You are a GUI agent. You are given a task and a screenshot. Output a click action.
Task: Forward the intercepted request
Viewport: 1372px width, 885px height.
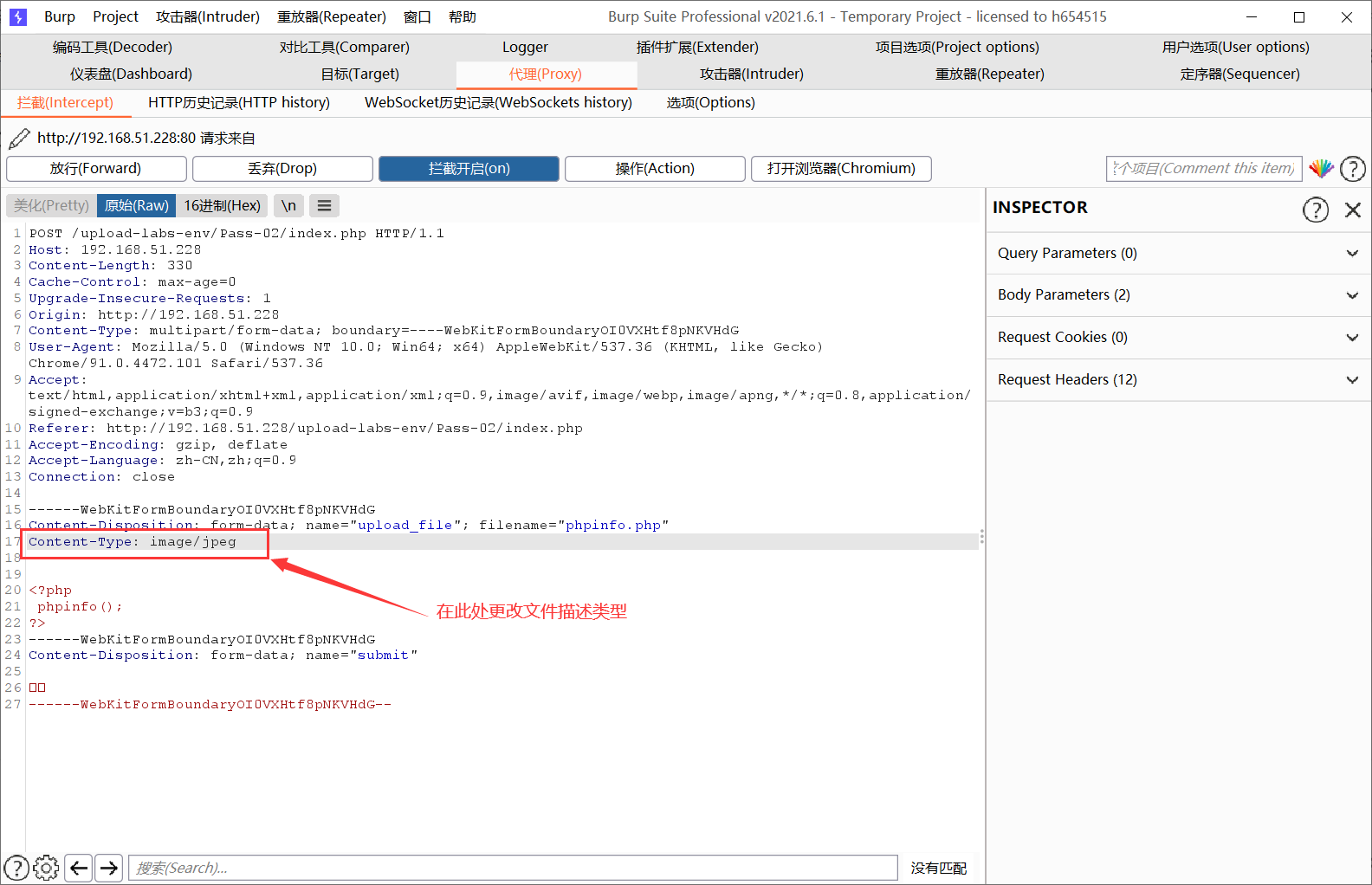pyautogui.click(x=96, y=169)
